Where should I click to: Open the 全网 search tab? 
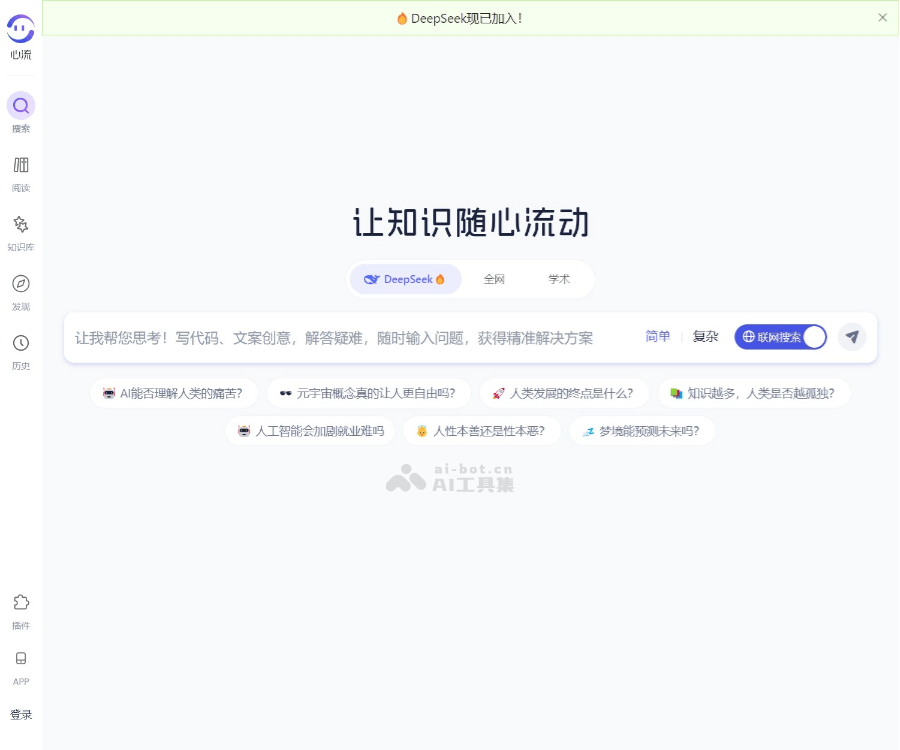[x=494, y=279]
